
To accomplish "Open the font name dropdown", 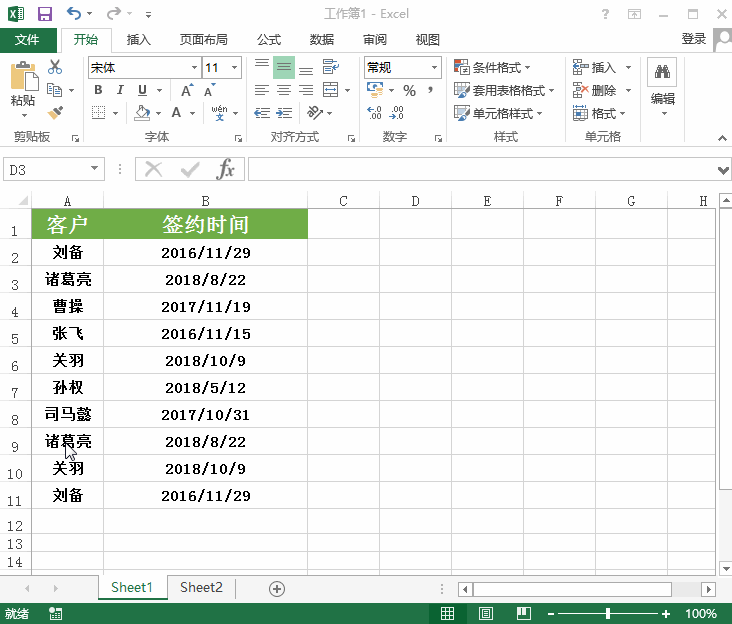I will pos(194,67).
